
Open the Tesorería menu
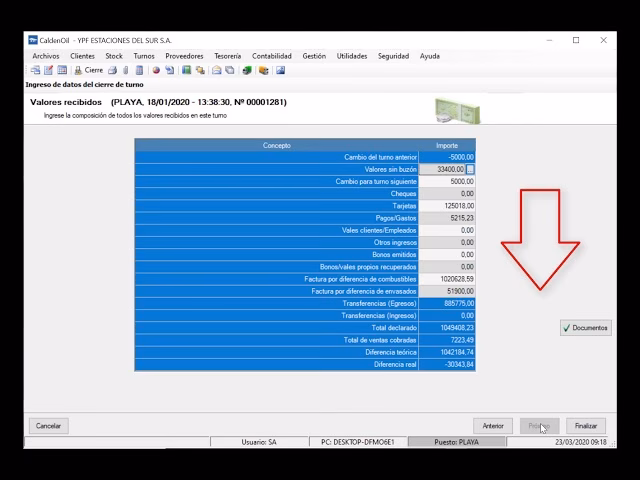pos(227,56)
